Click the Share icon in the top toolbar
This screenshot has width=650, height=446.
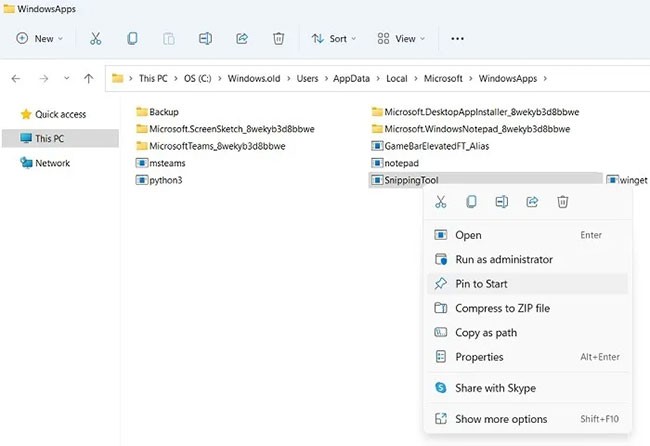[x=241, y=39]
